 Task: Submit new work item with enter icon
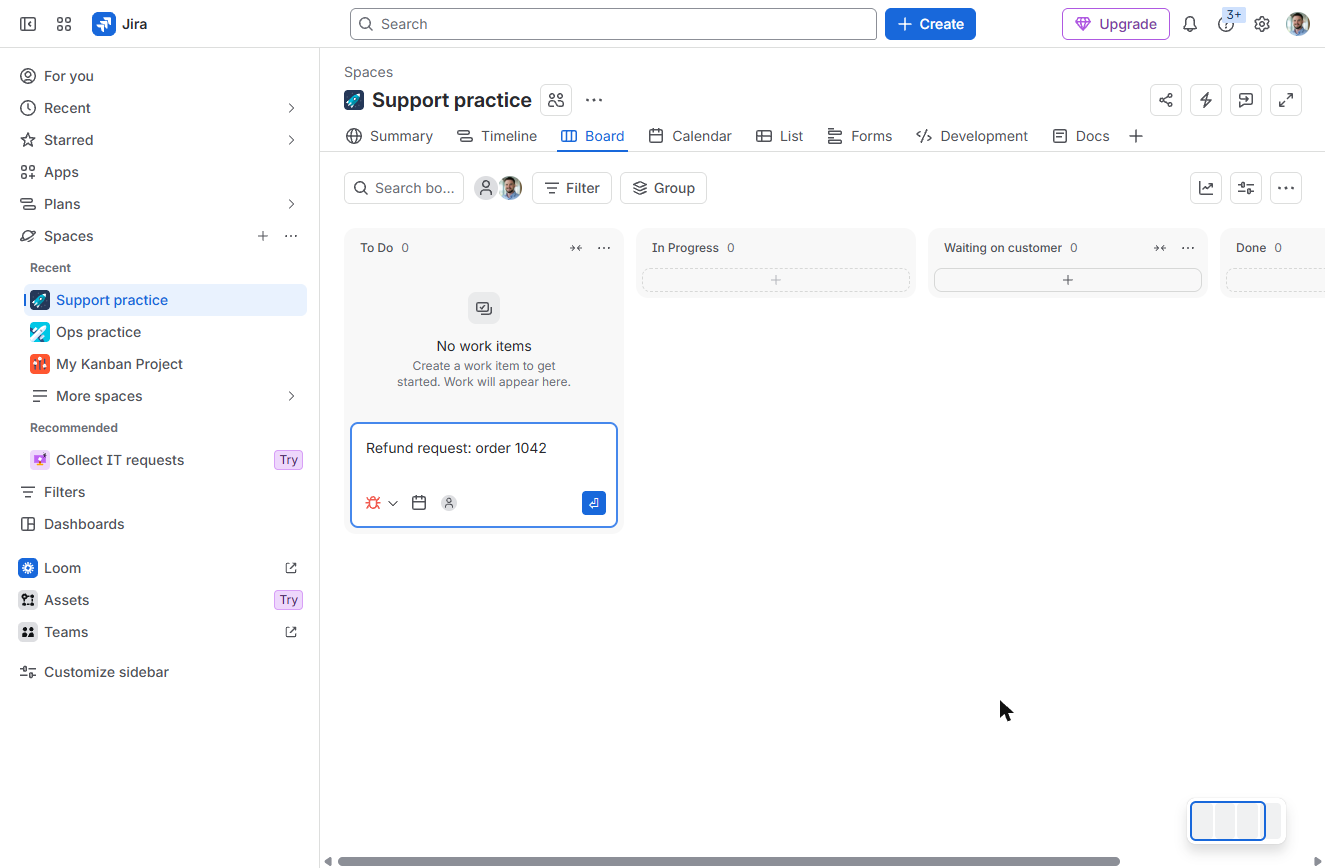pyautogui.click(x=594, y=503)
